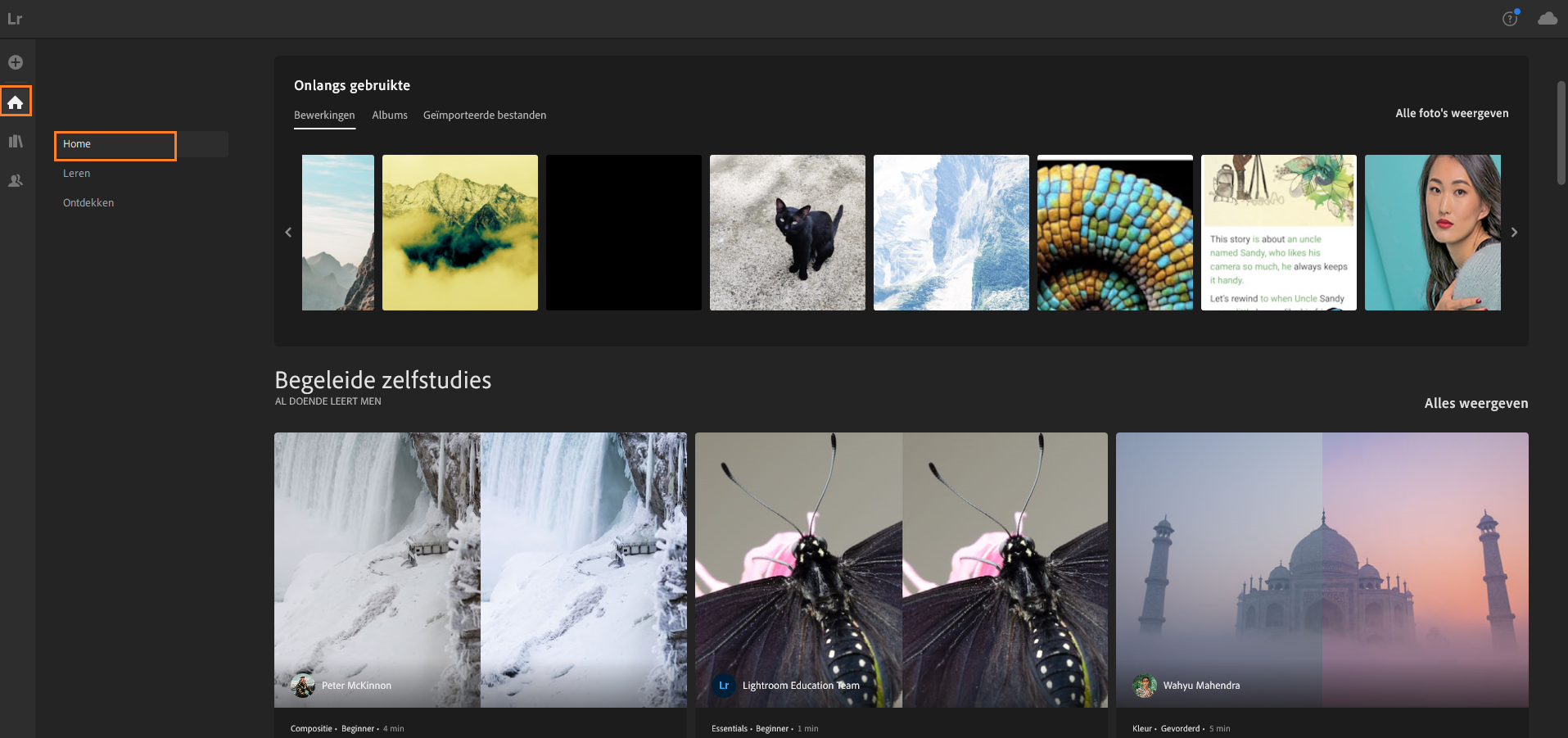This screenshot has height=738, width=1568.
Task: Select the Bewerkingen tab
Action: point(324,115)
